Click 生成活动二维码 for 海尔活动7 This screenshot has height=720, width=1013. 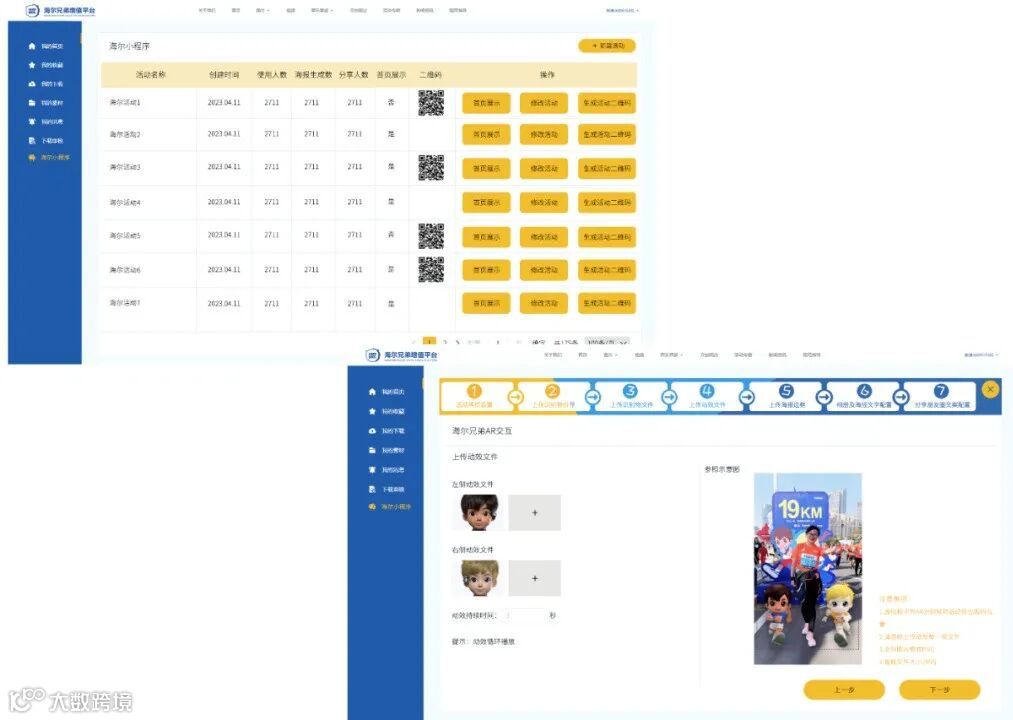click(x=607, y=303)
